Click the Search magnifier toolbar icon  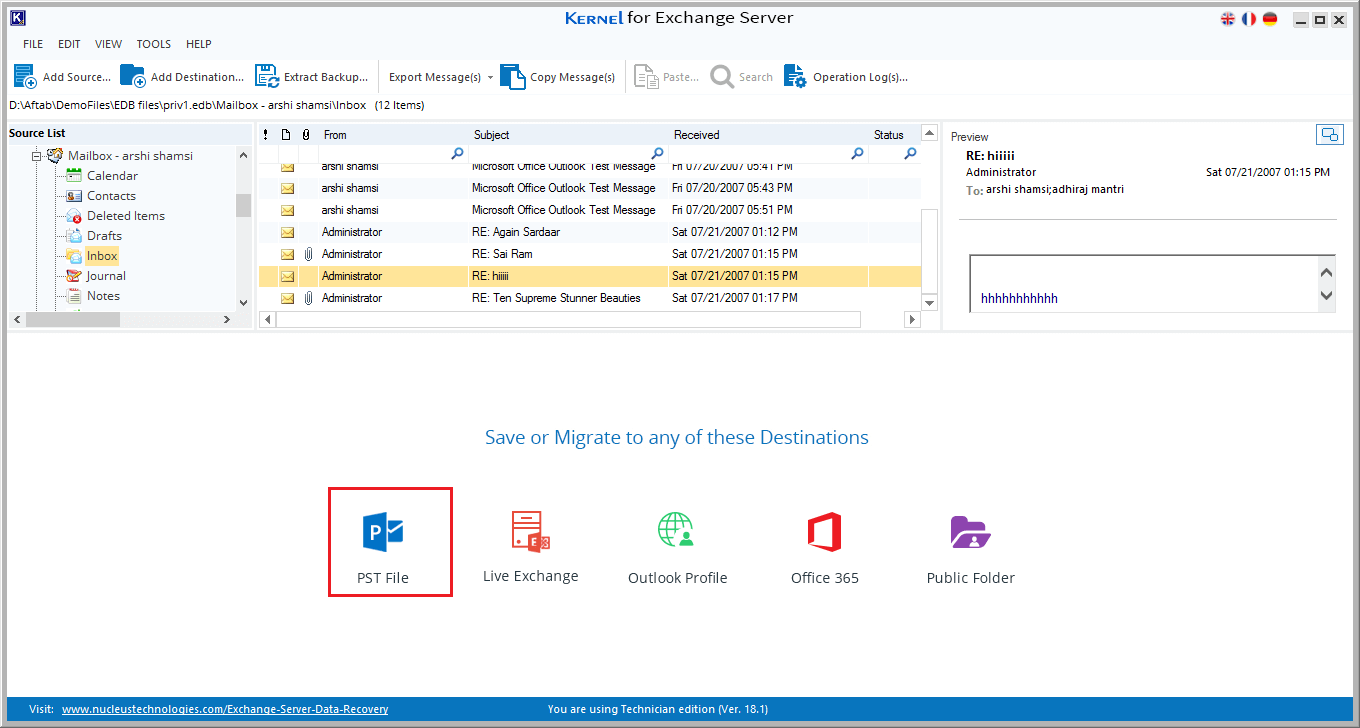pos(722,77)
